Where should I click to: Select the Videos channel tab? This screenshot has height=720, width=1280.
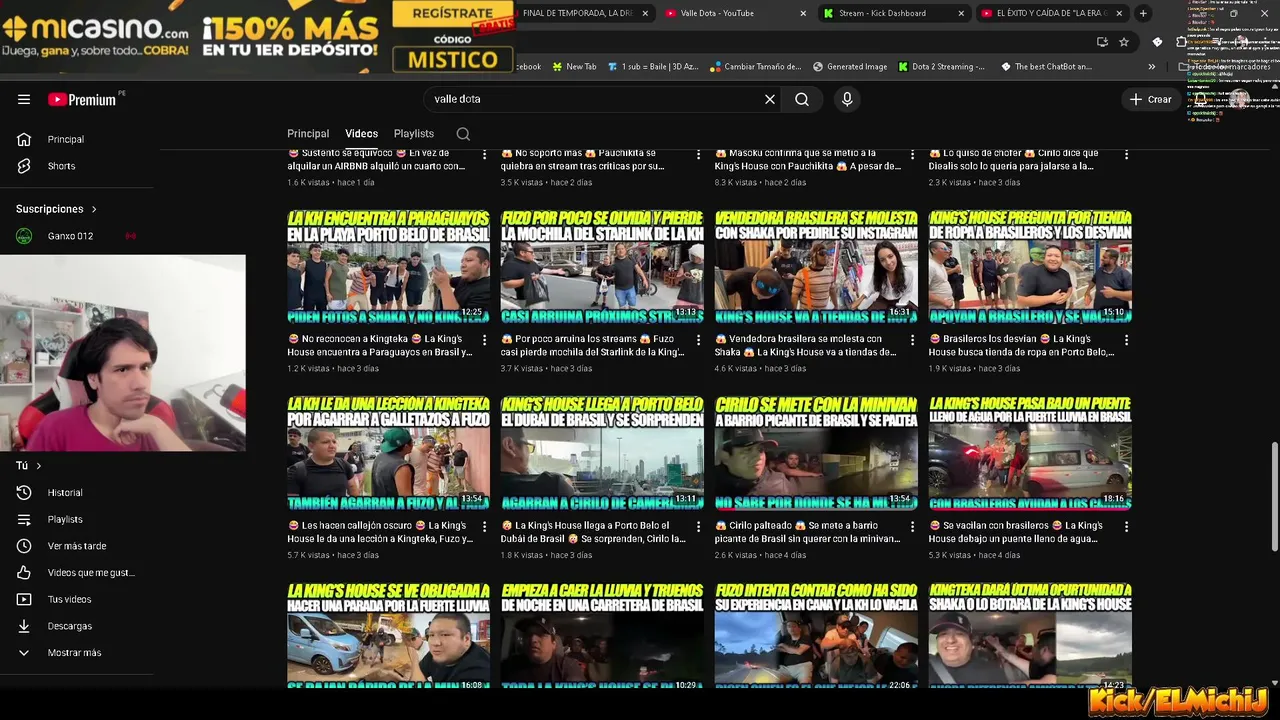click(362, 134)
